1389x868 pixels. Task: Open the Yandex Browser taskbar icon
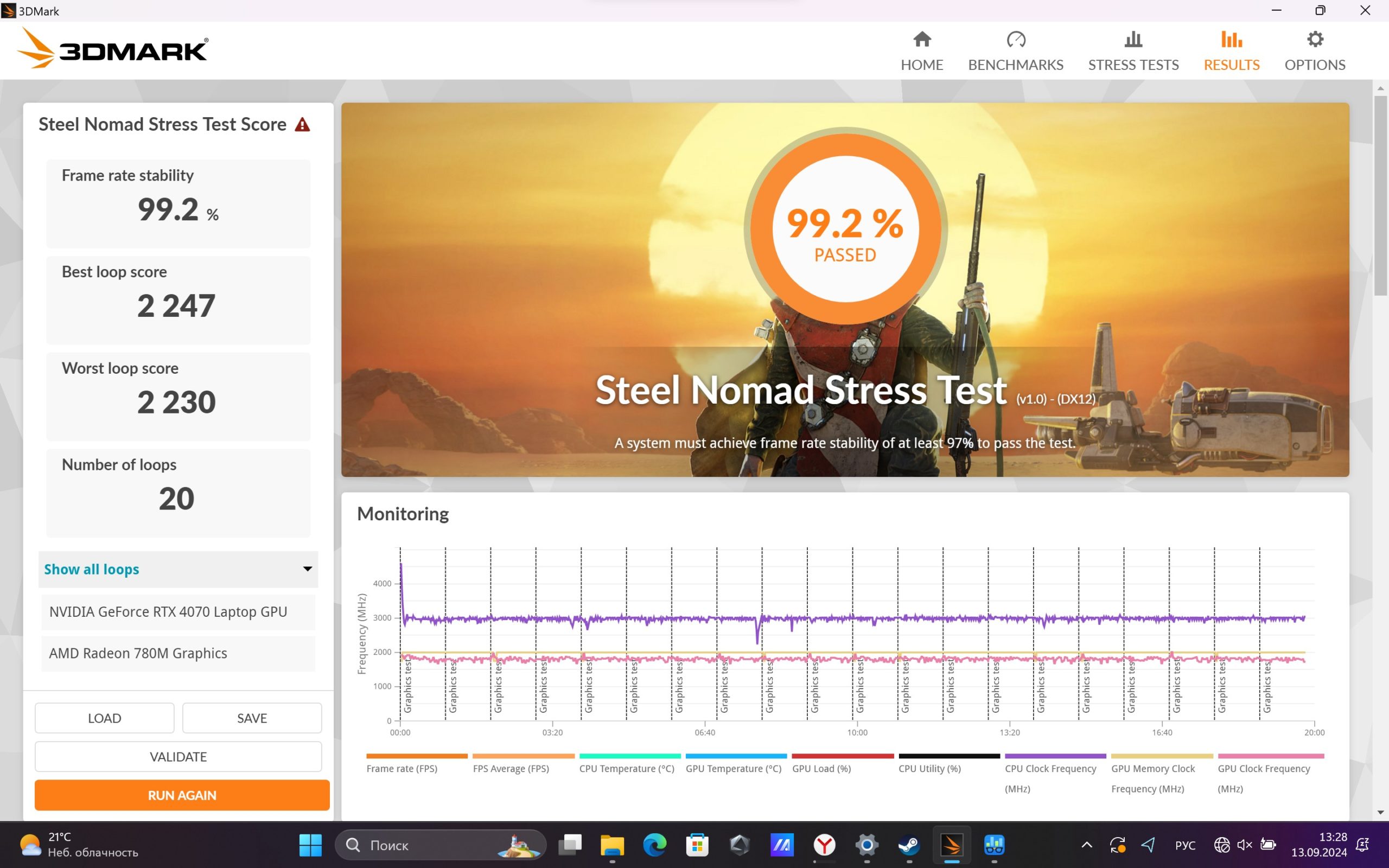coord(824,845)
